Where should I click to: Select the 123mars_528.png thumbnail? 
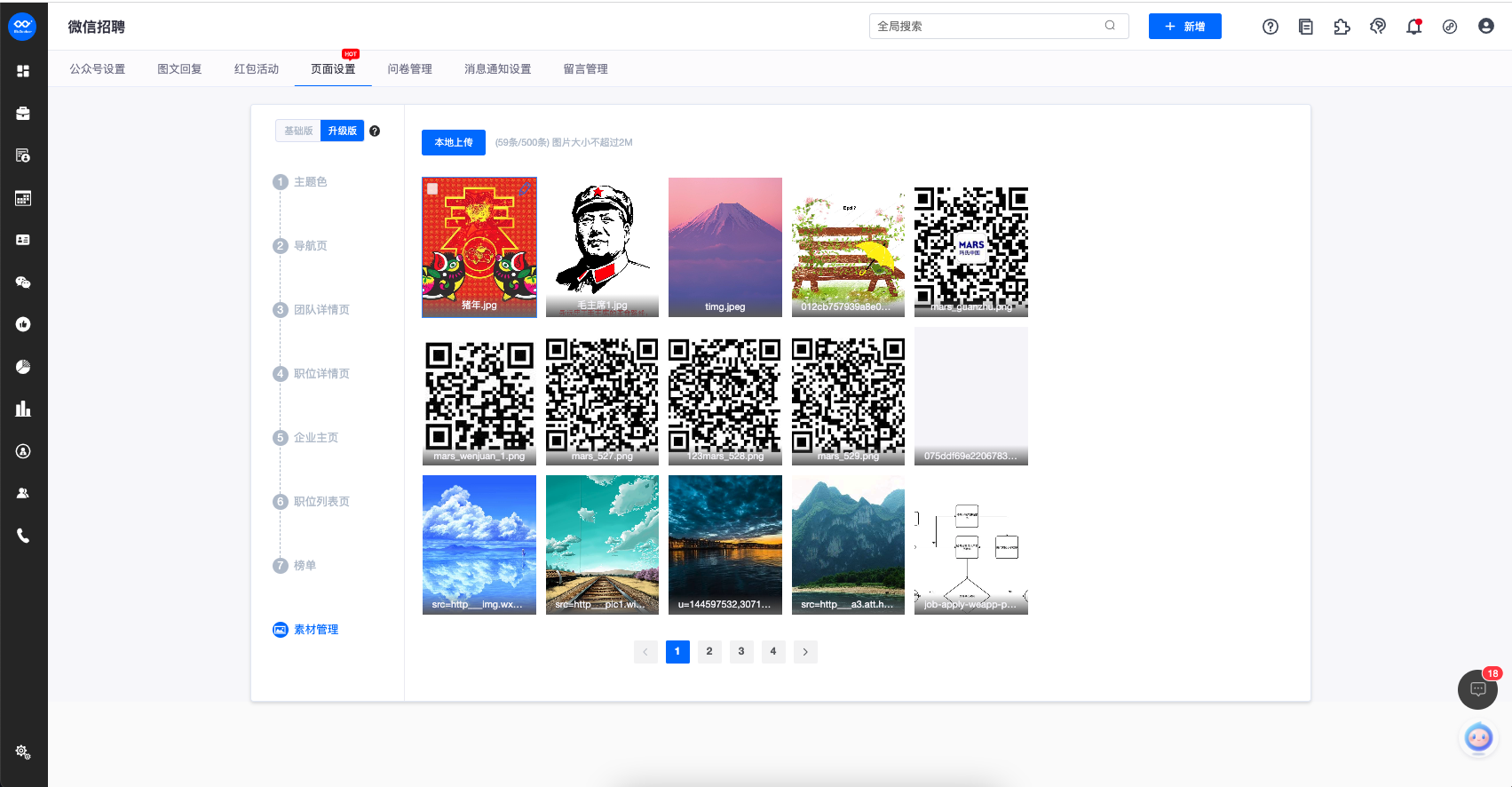click(x=725, y=396)
